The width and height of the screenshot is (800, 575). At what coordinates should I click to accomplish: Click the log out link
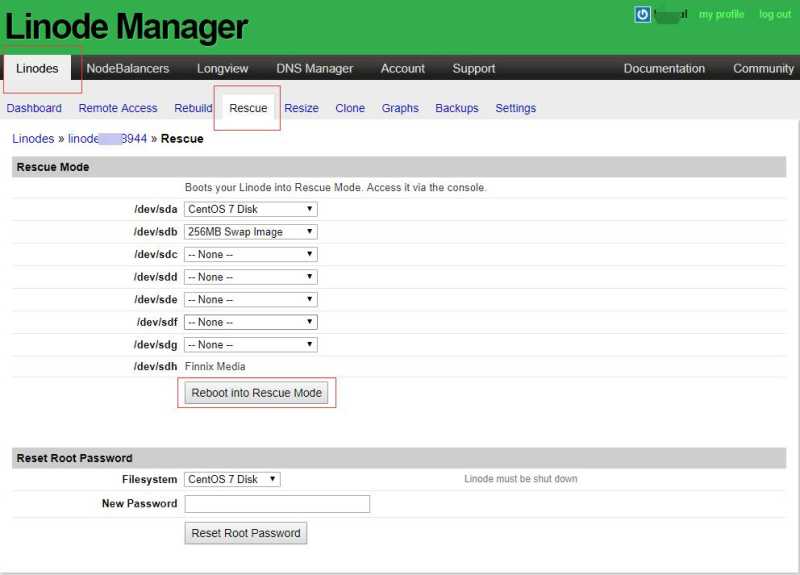coord(775,14)
